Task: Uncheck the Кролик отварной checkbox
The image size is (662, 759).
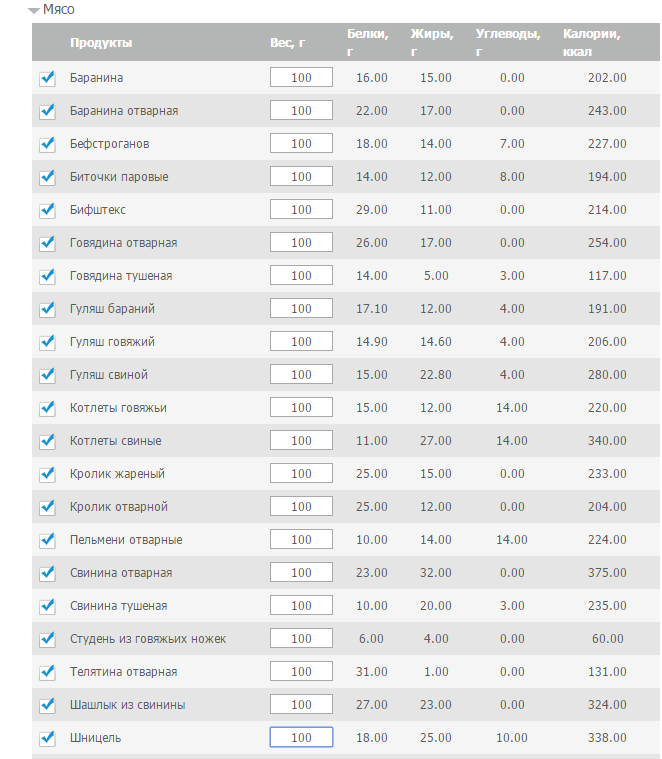Action: click(47, 507)
